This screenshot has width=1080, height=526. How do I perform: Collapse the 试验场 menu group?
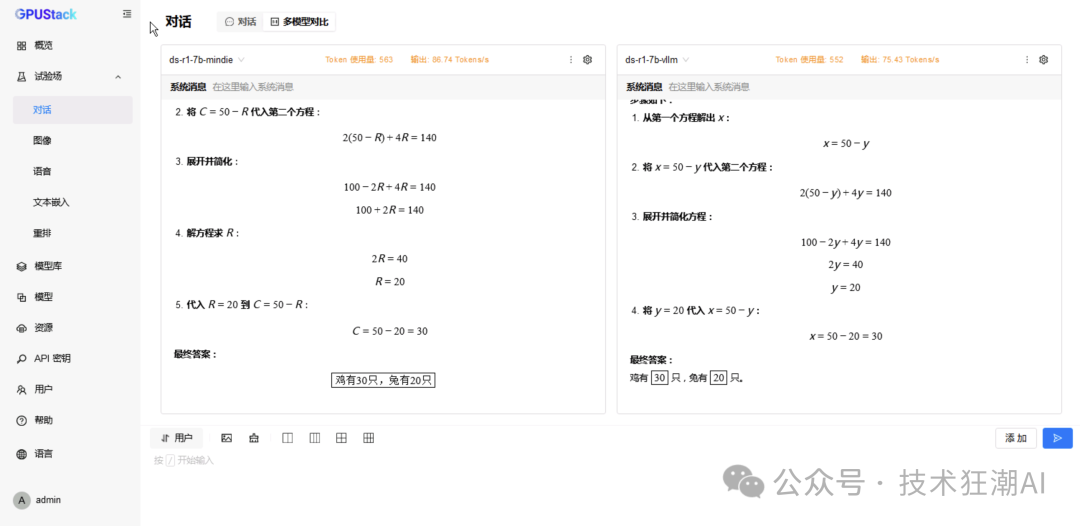pos(118,76)
